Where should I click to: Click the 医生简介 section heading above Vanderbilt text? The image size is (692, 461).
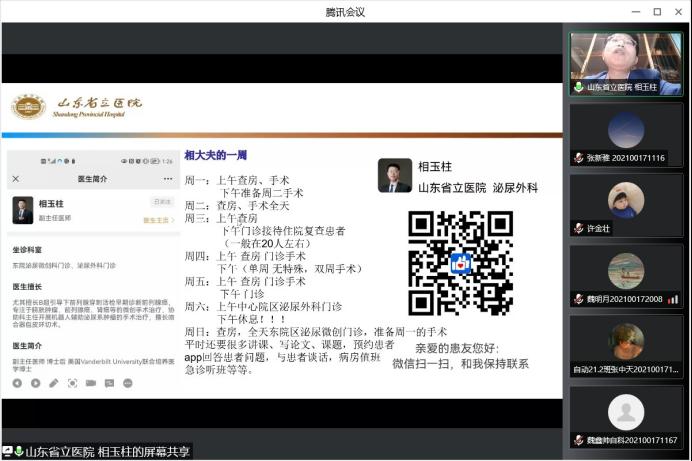pyautogui.click(x=27, y=345)
